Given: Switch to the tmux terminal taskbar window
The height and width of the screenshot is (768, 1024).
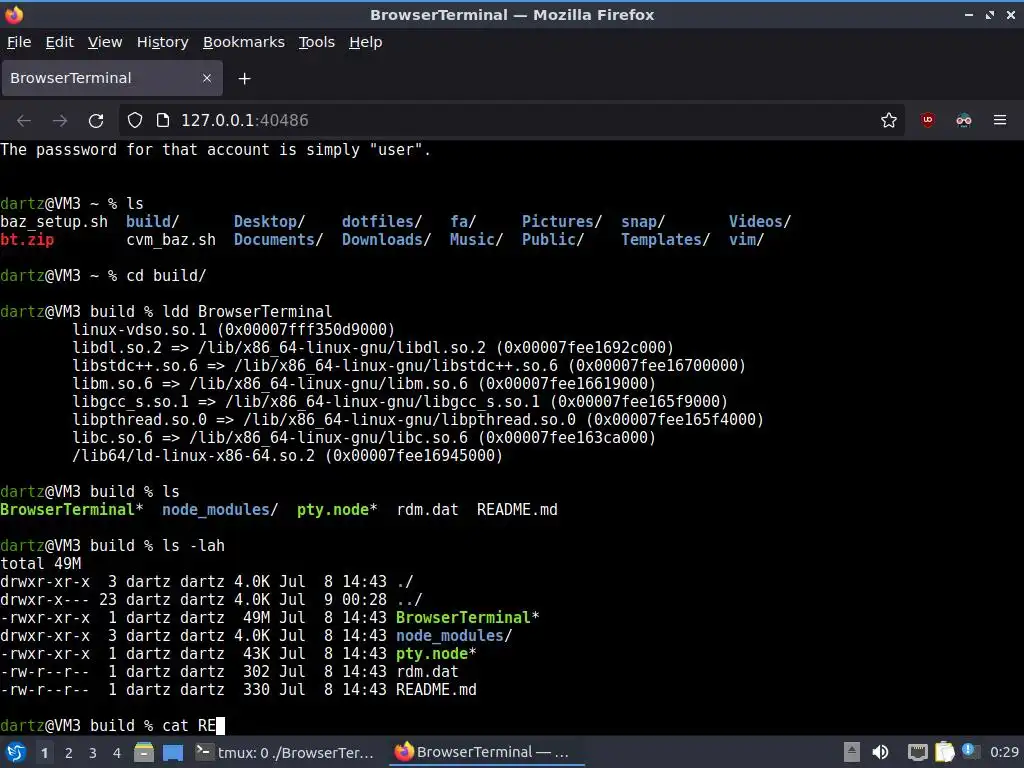Looking at the screenshot, I should click(285, 753).
